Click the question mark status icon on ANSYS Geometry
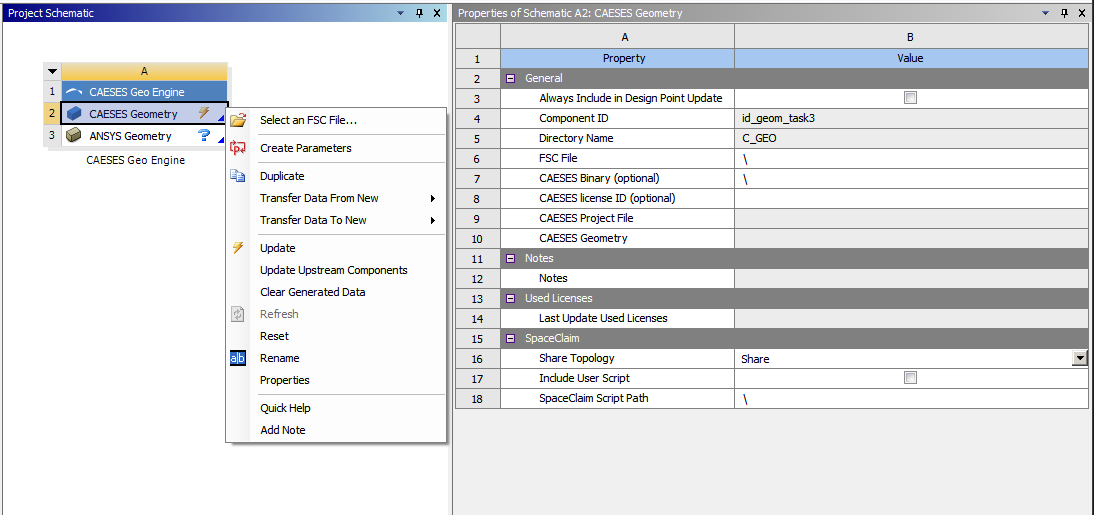The image size is (1094, 515). click(204, 135)
